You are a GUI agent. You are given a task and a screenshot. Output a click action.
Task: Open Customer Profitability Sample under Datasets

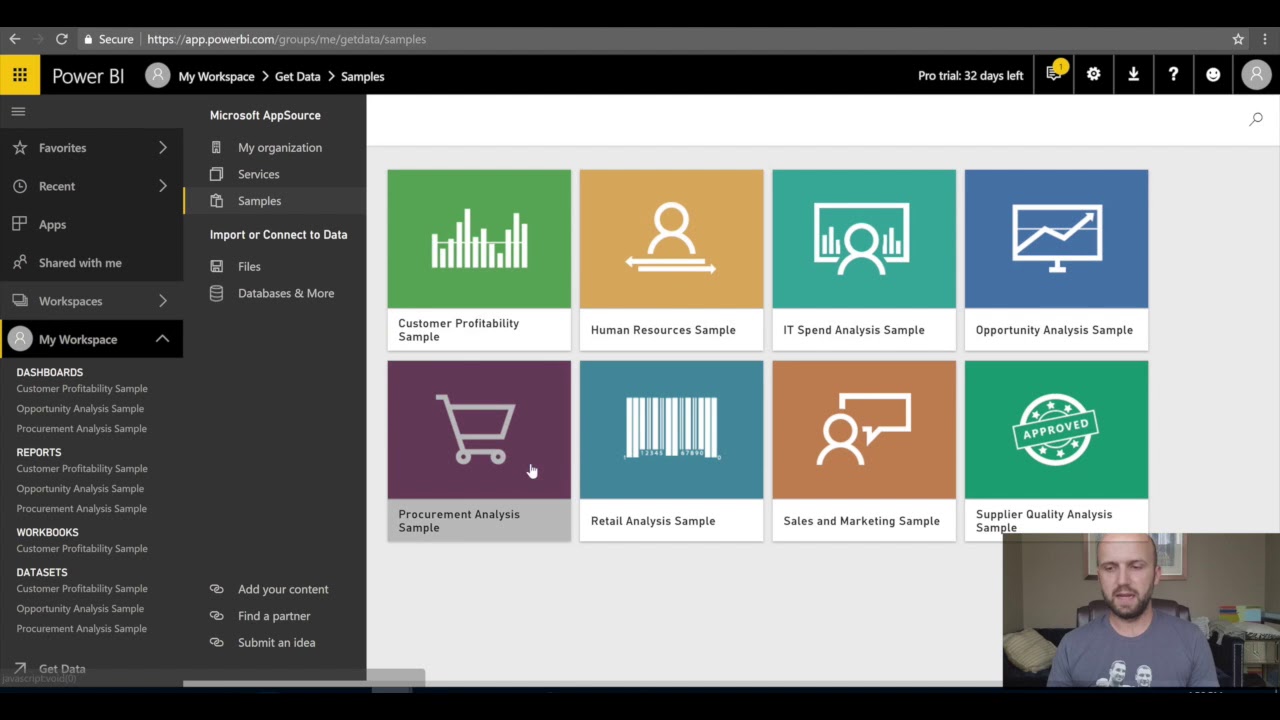(82, 588)
